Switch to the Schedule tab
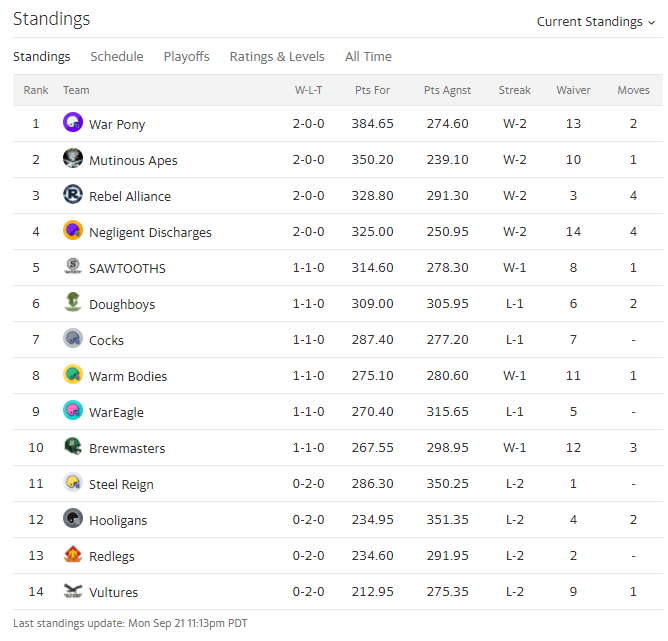Image resolution: width=668 pixels, height=641 pixels. [117, 57]
